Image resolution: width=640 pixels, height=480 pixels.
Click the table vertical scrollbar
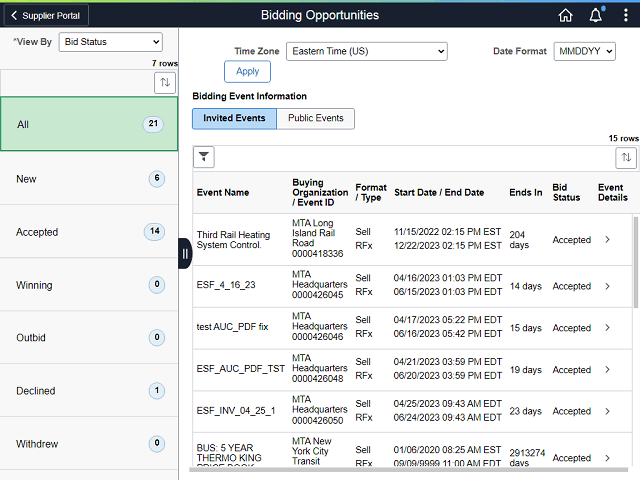636,262
